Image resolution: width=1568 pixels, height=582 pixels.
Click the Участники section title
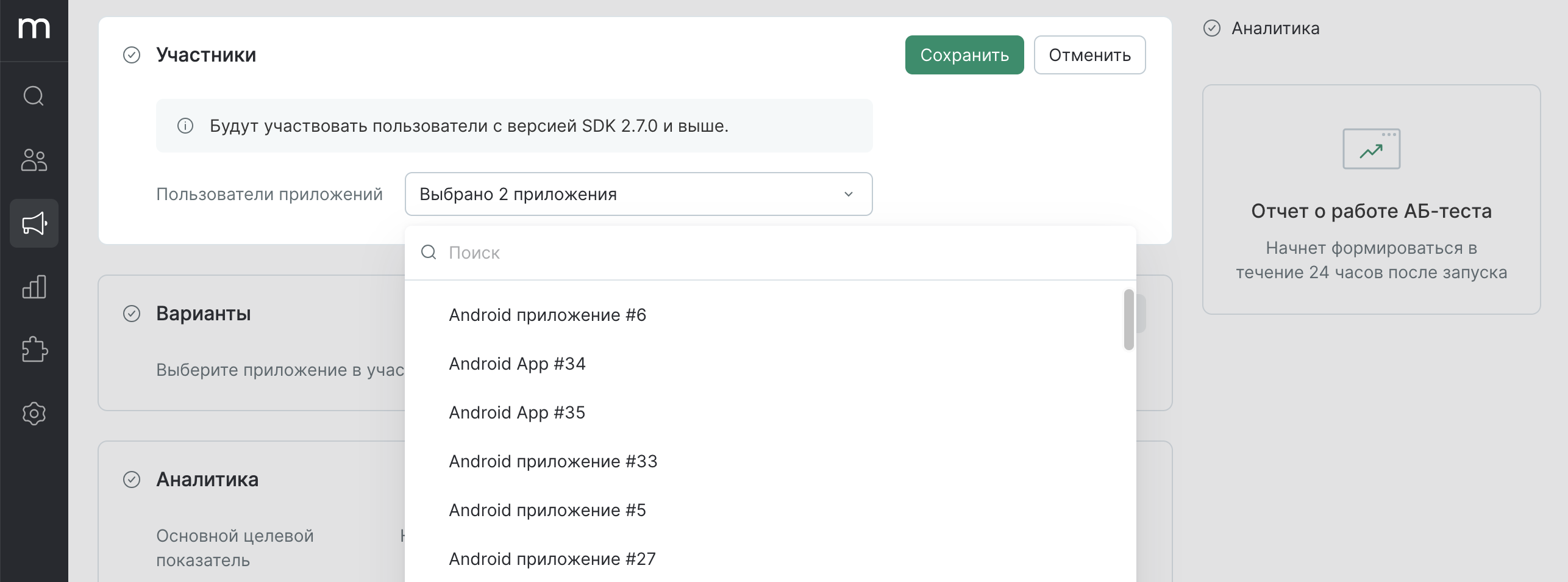click(206, 55)
